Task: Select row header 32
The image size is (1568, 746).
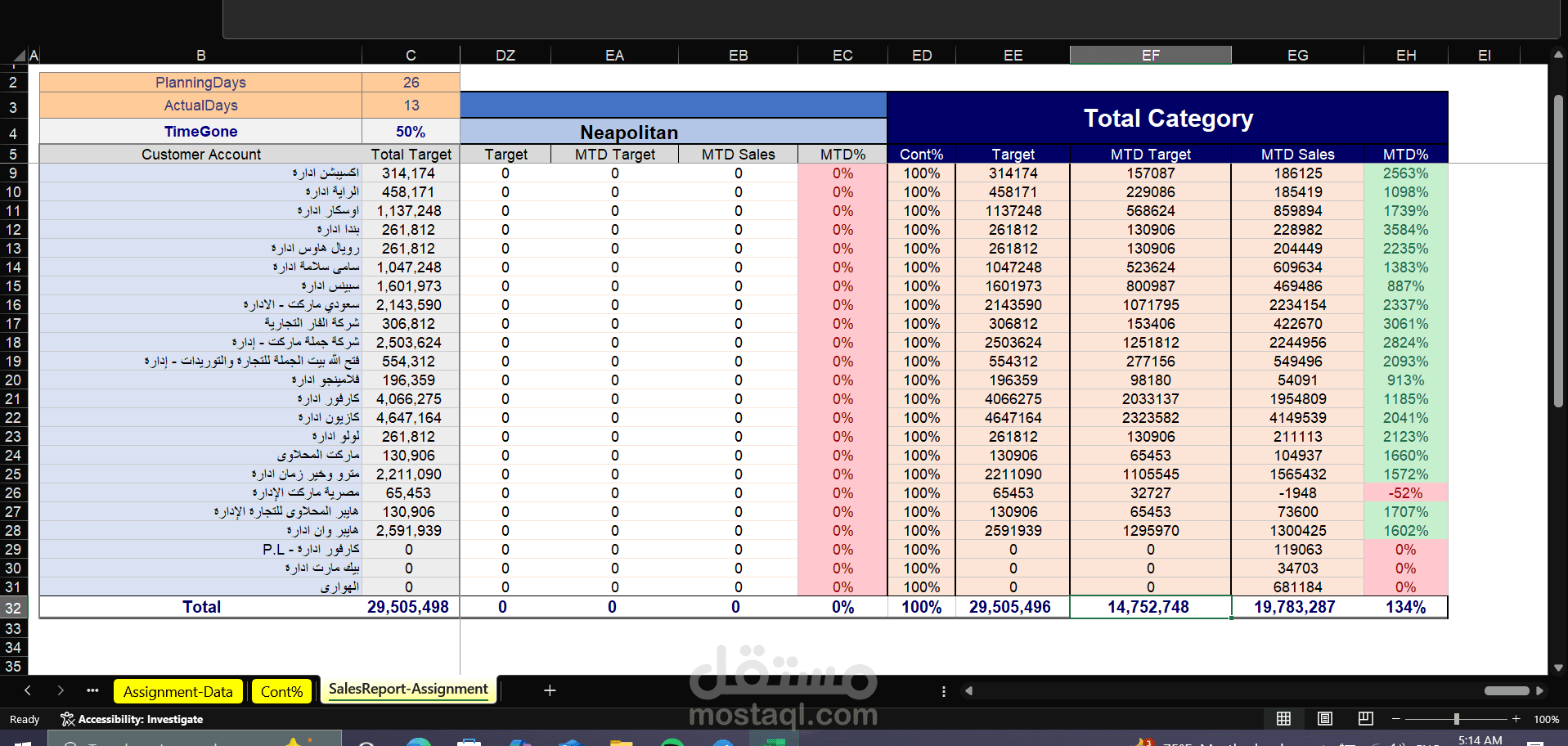Action: pyautogui.click(x=14, y=608)
